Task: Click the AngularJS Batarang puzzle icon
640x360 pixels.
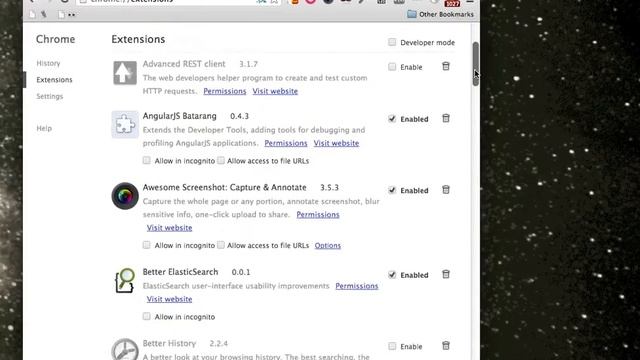Action: click(x=125, y=124)
